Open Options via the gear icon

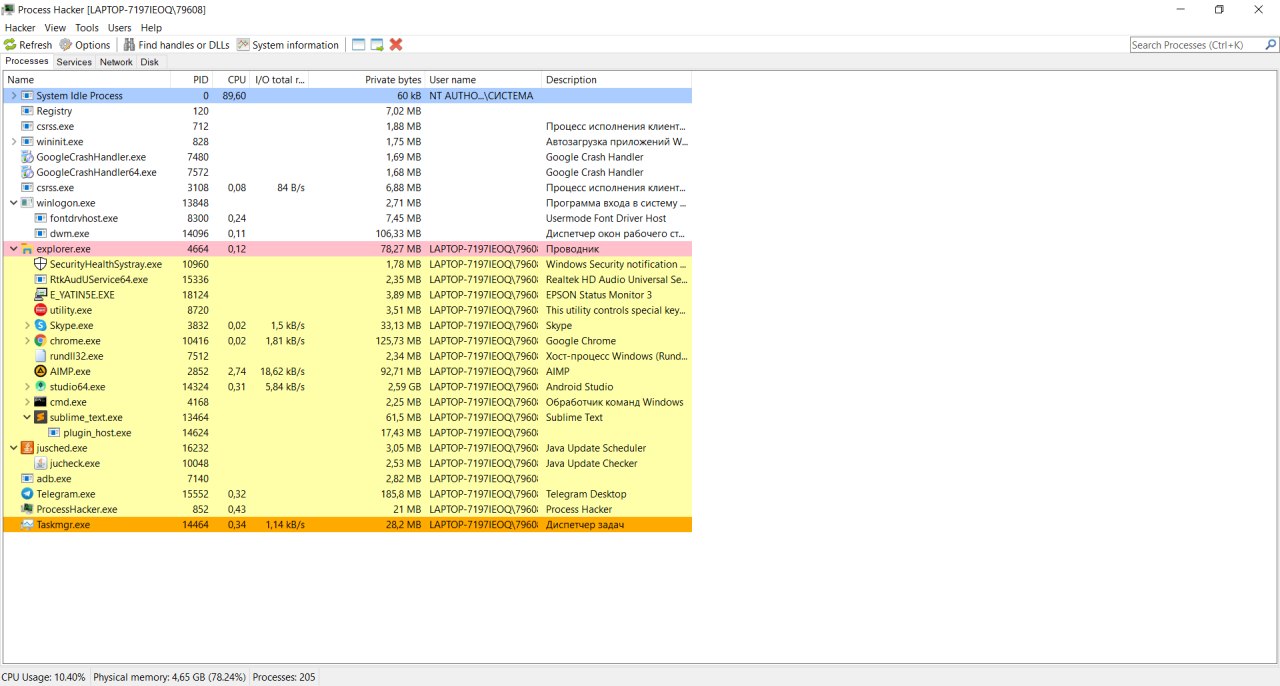coord(66,45)
